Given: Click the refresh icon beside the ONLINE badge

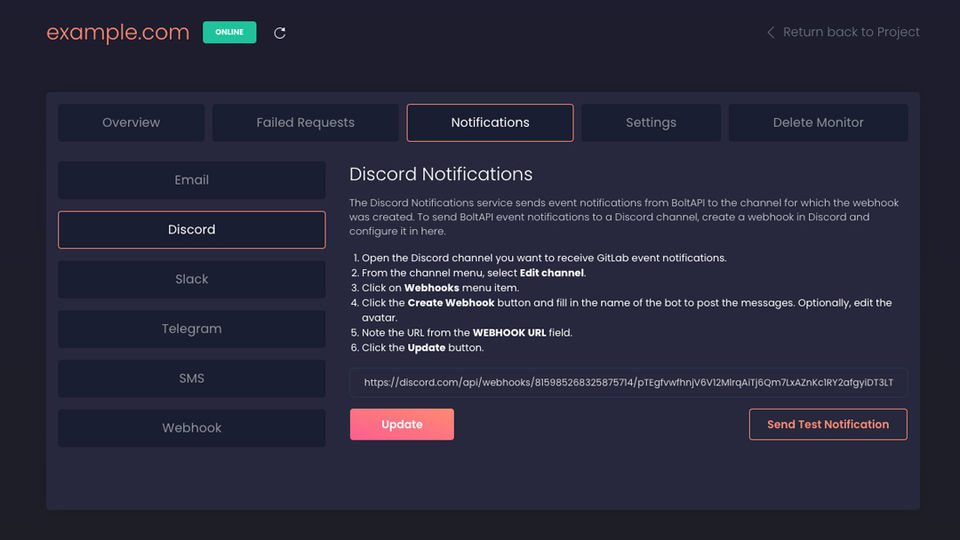Looking at the screenshot, I should (280, 33).
